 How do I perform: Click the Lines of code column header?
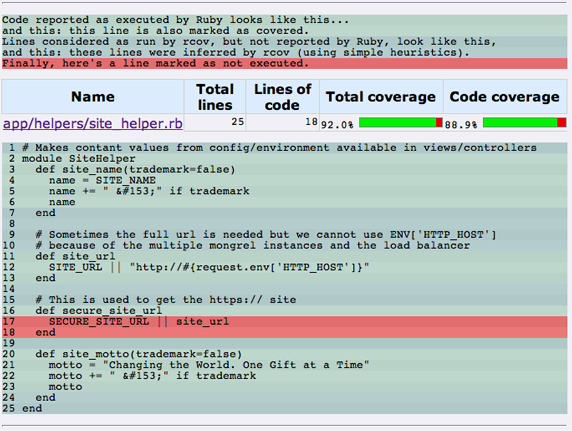(282, 97)
